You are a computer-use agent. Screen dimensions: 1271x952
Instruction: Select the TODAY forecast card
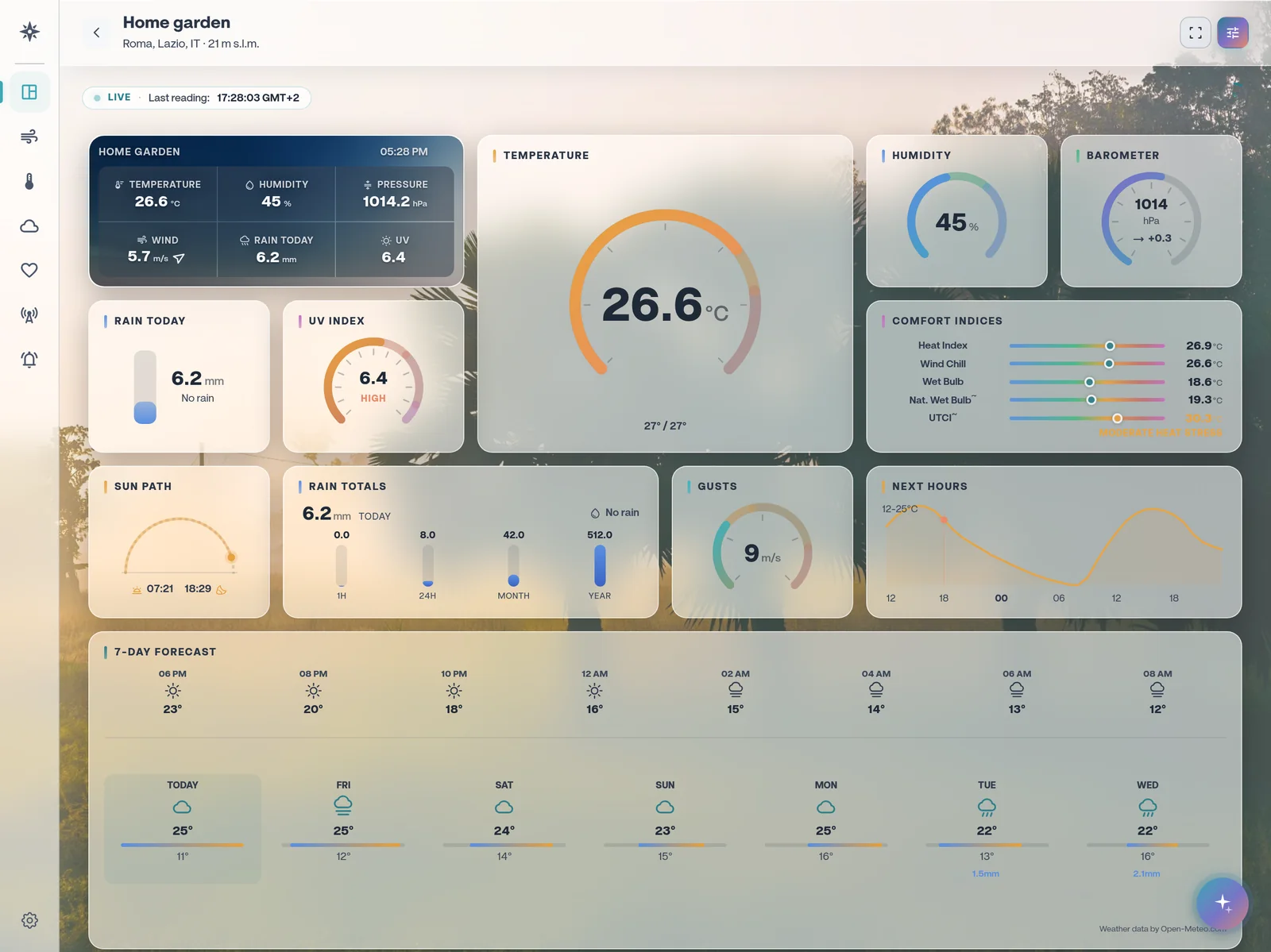pyautogui.click(x=183, y=829)
